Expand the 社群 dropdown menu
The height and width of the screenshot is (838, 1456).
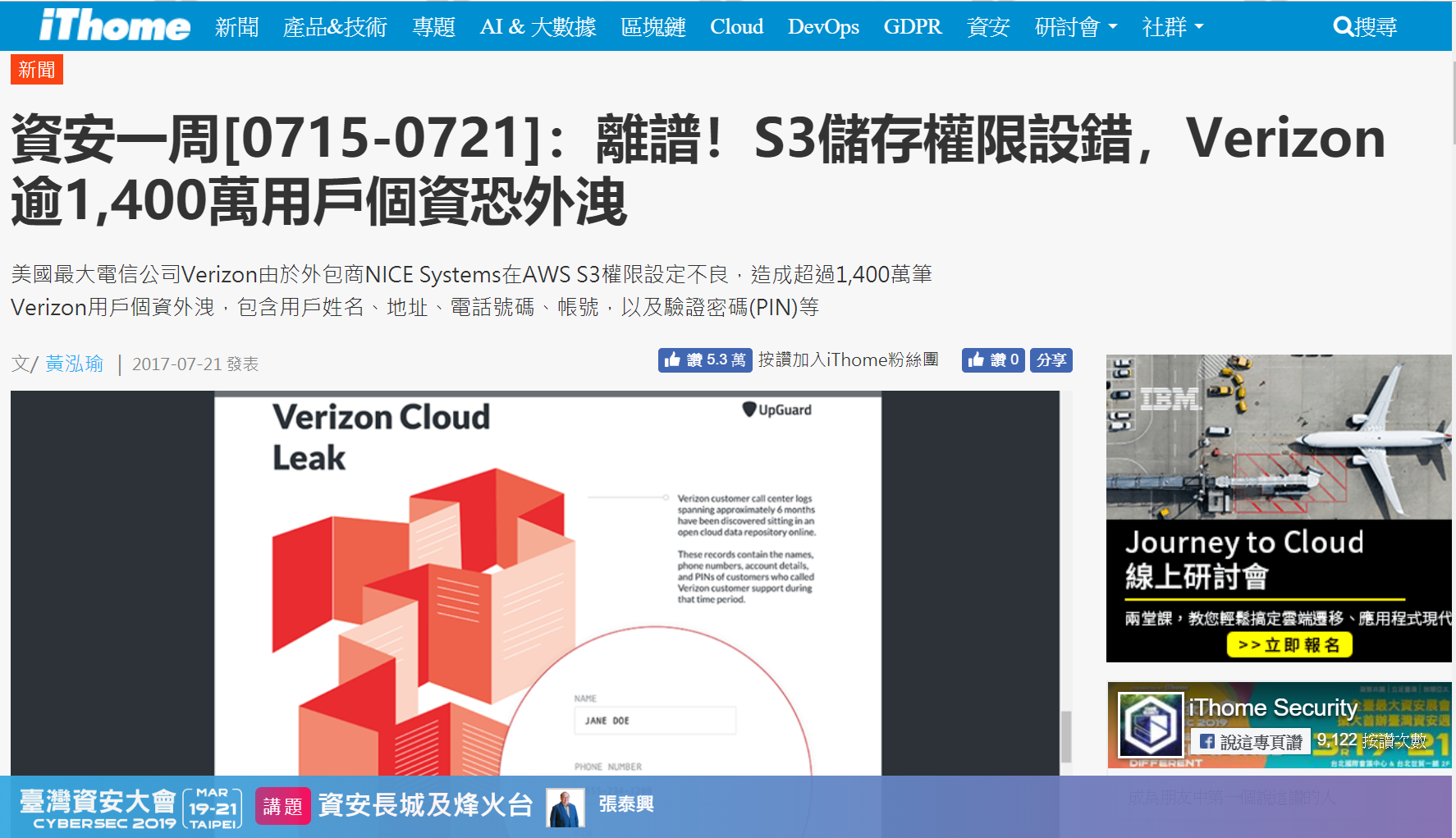tap(1173, 27)
